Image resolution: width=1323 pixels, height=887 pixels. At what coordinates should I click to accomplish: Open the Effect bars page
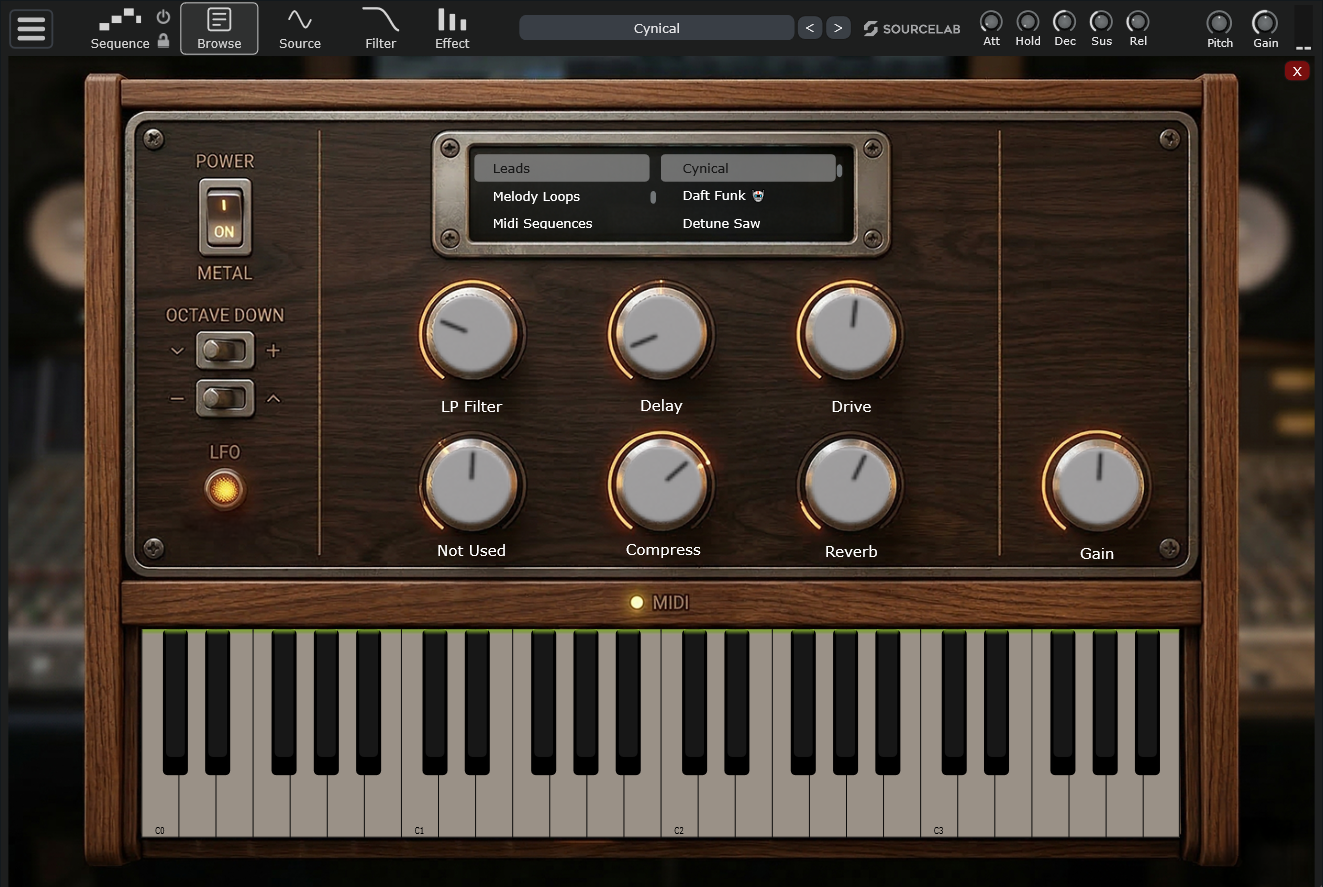tap(452, 28)
